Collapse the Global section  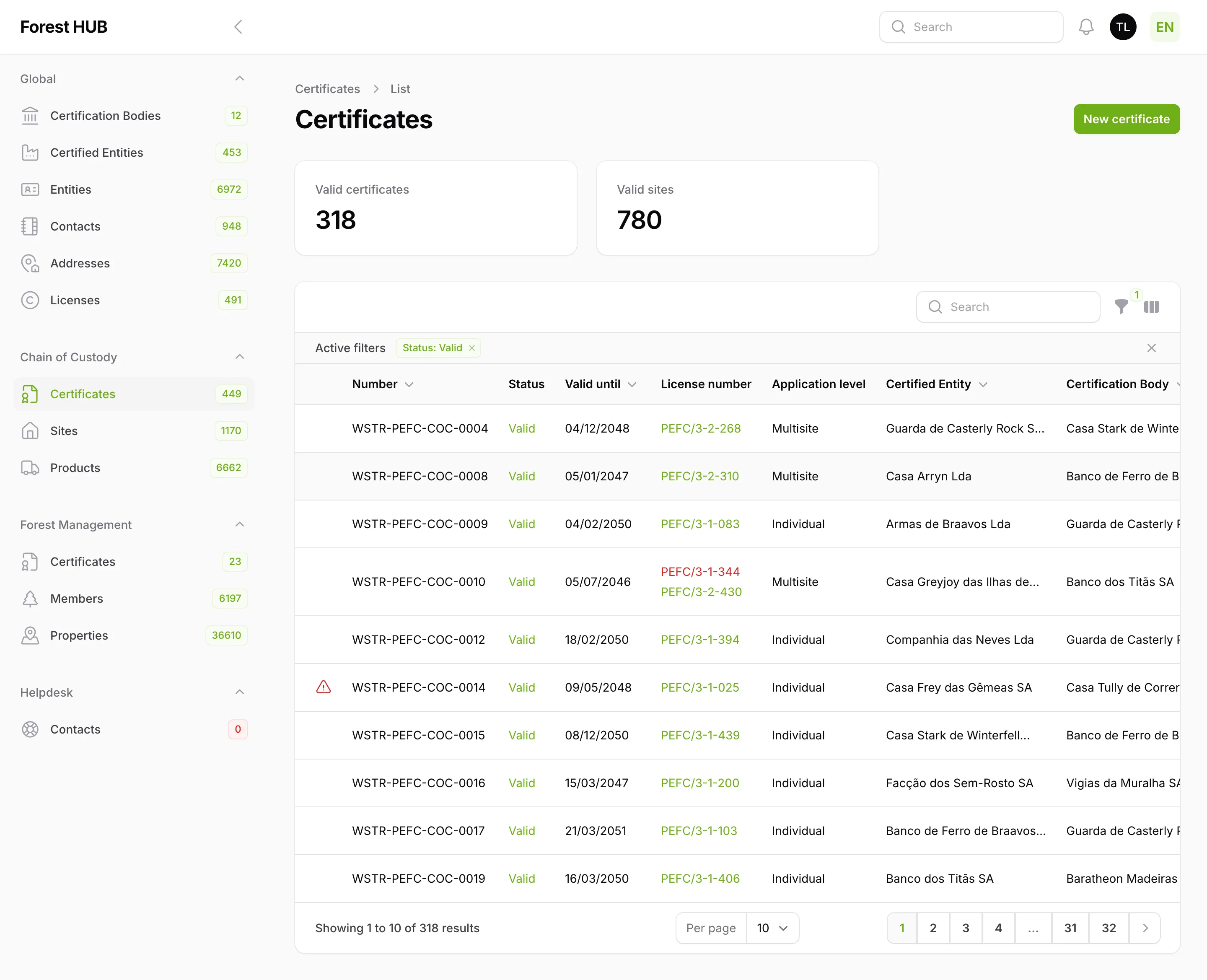point(239,78)
